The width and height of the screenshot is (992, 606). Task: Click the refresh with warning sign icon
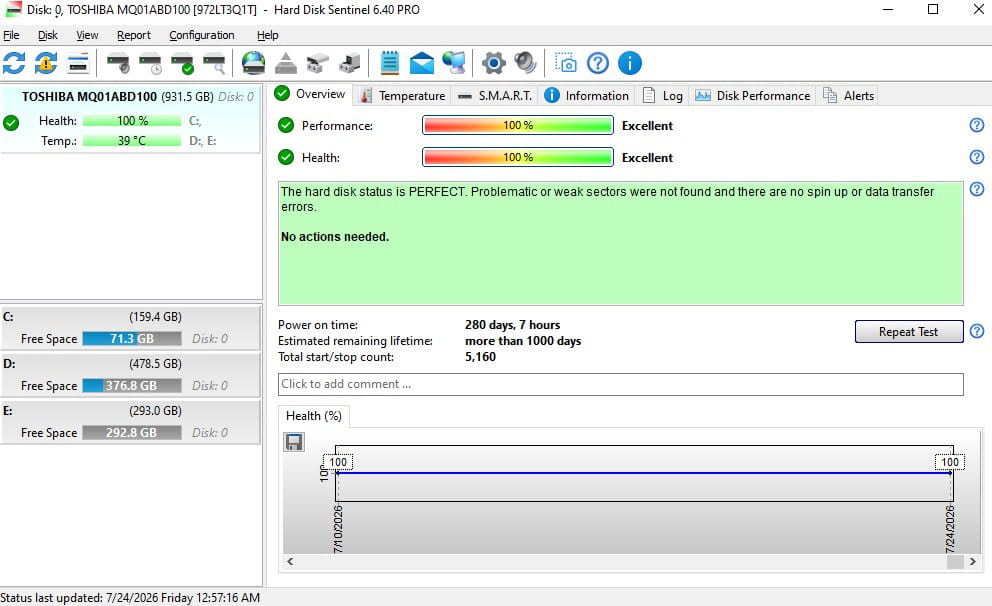click(46, 63)
